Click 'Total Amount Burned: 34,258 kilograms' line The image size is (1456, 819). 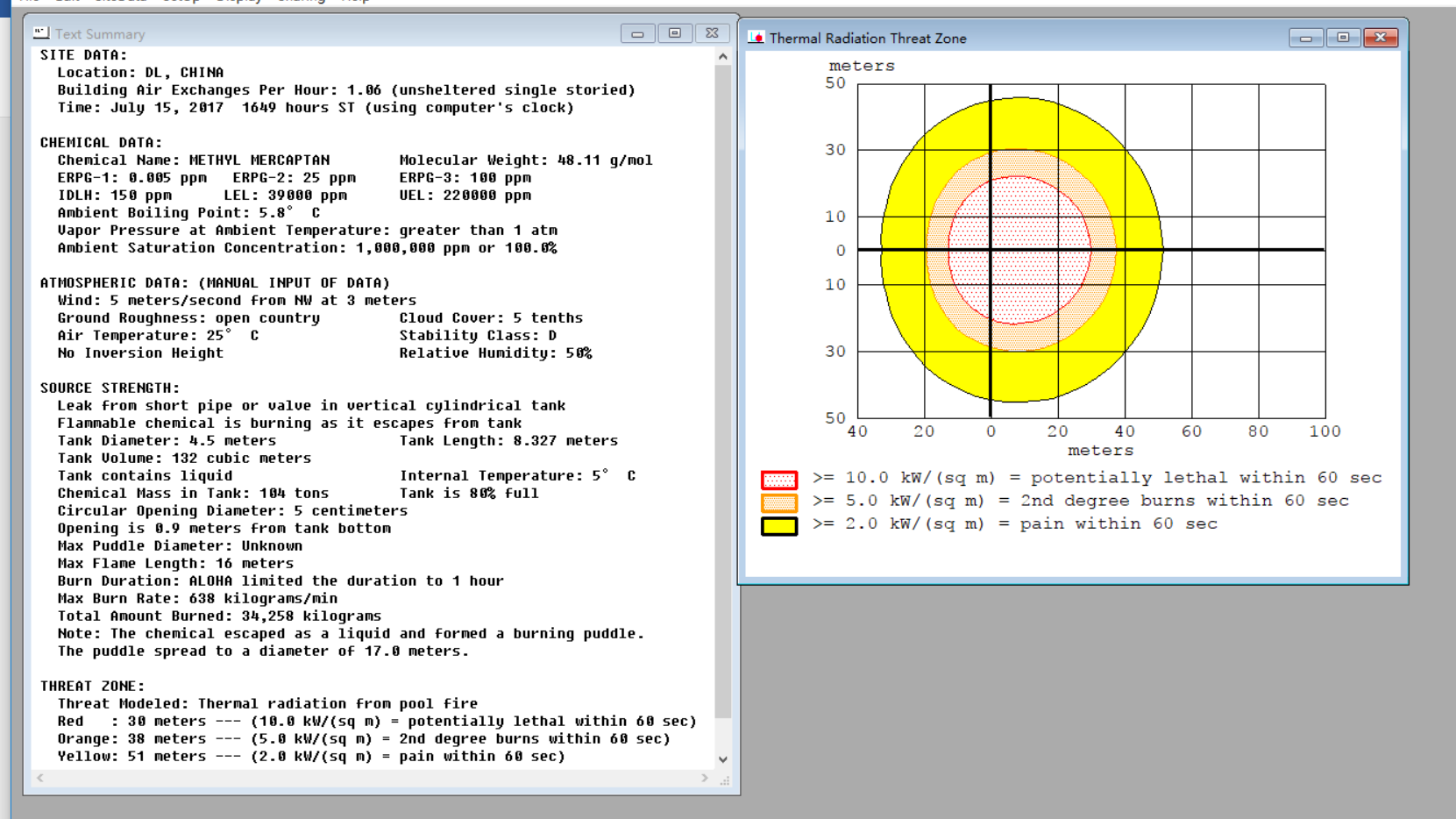219,616
